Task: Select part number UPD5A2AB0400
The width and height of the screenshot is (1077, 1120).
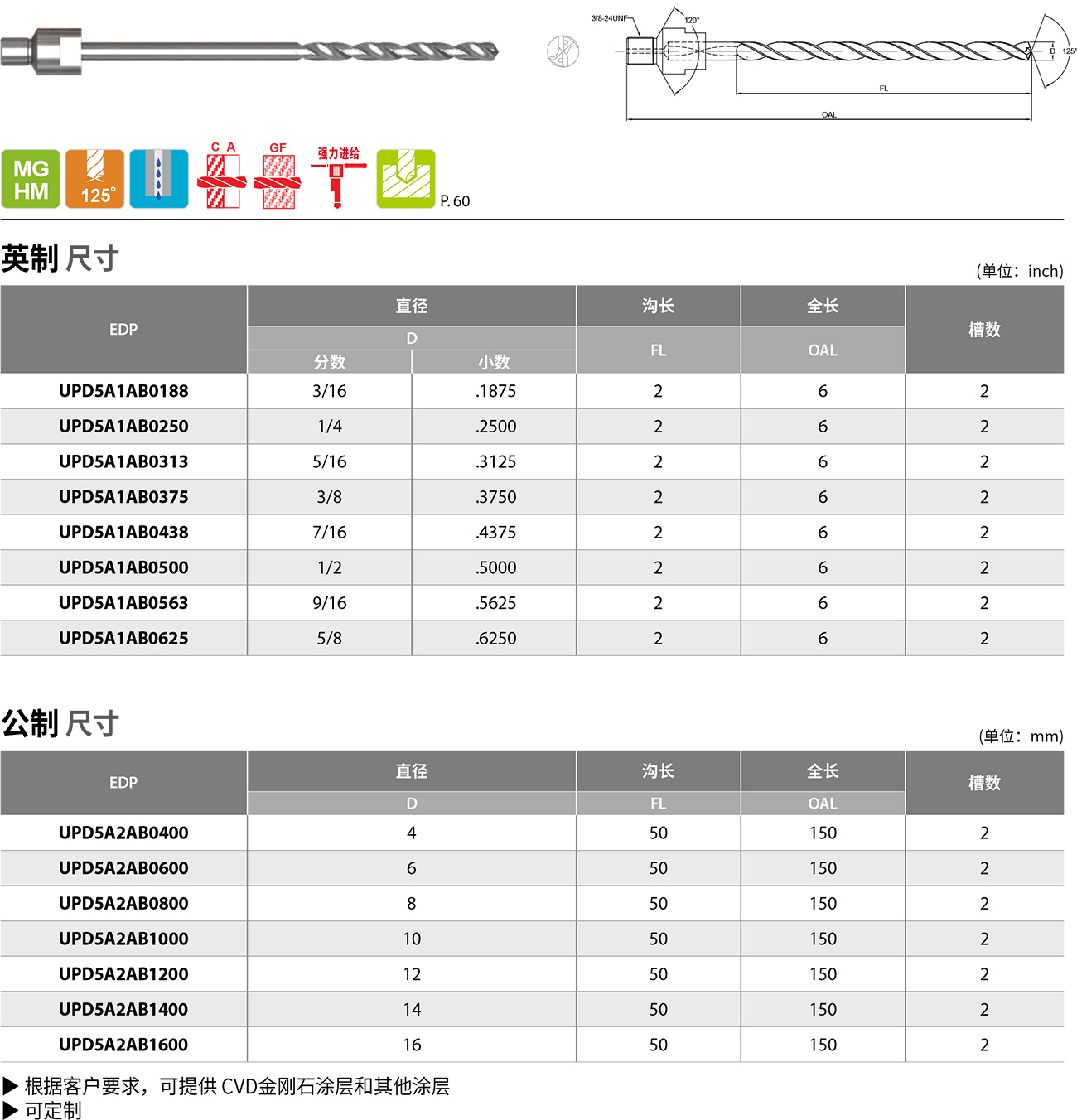Action: pyautogui.click(x=123, y=833)
